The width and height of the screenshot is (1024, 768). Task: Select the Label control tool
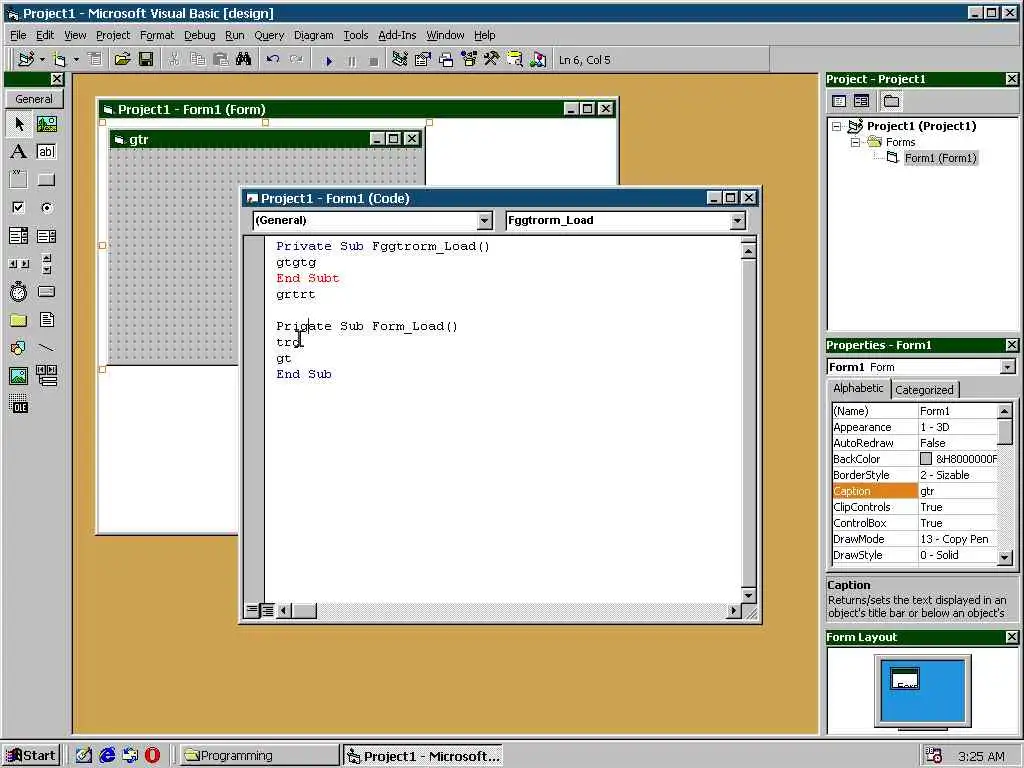pyautogui.click(x=18, y=152)
